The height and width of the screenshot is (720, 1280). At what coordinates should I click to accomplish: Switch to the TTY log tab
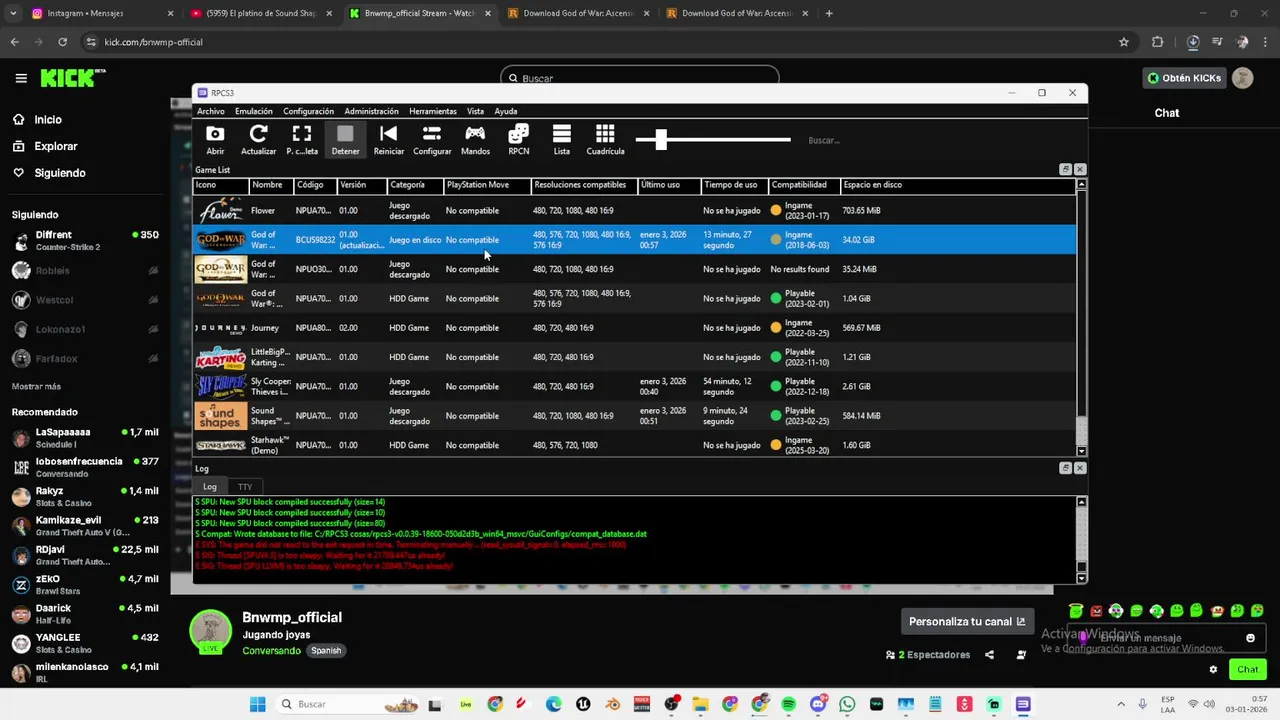245,487
